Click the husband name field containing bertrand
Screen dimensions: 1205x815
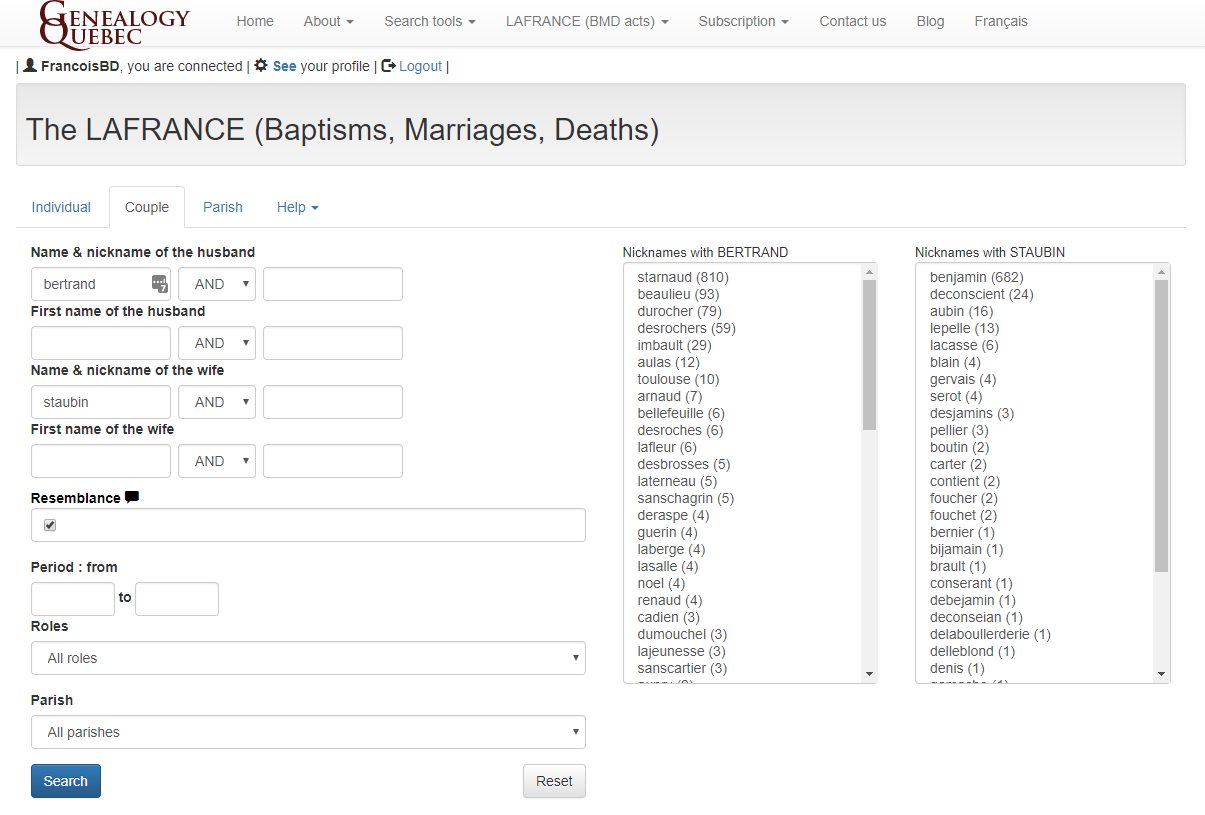pos(101,284)
